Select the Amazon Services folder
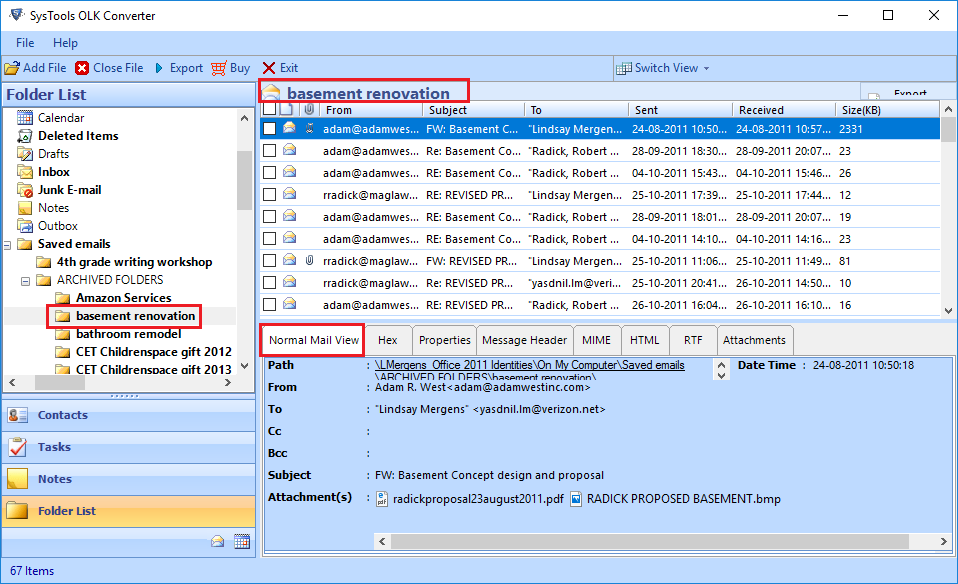The image size is (958, 584). pyautogui.click(x=123, y=298)
